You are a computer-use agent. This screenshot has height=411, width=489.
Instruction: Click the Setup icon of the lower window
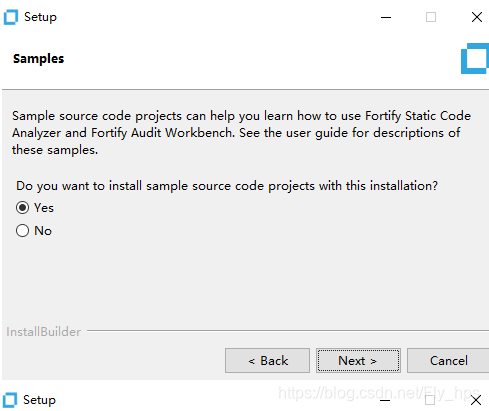[x=10, y=400]
